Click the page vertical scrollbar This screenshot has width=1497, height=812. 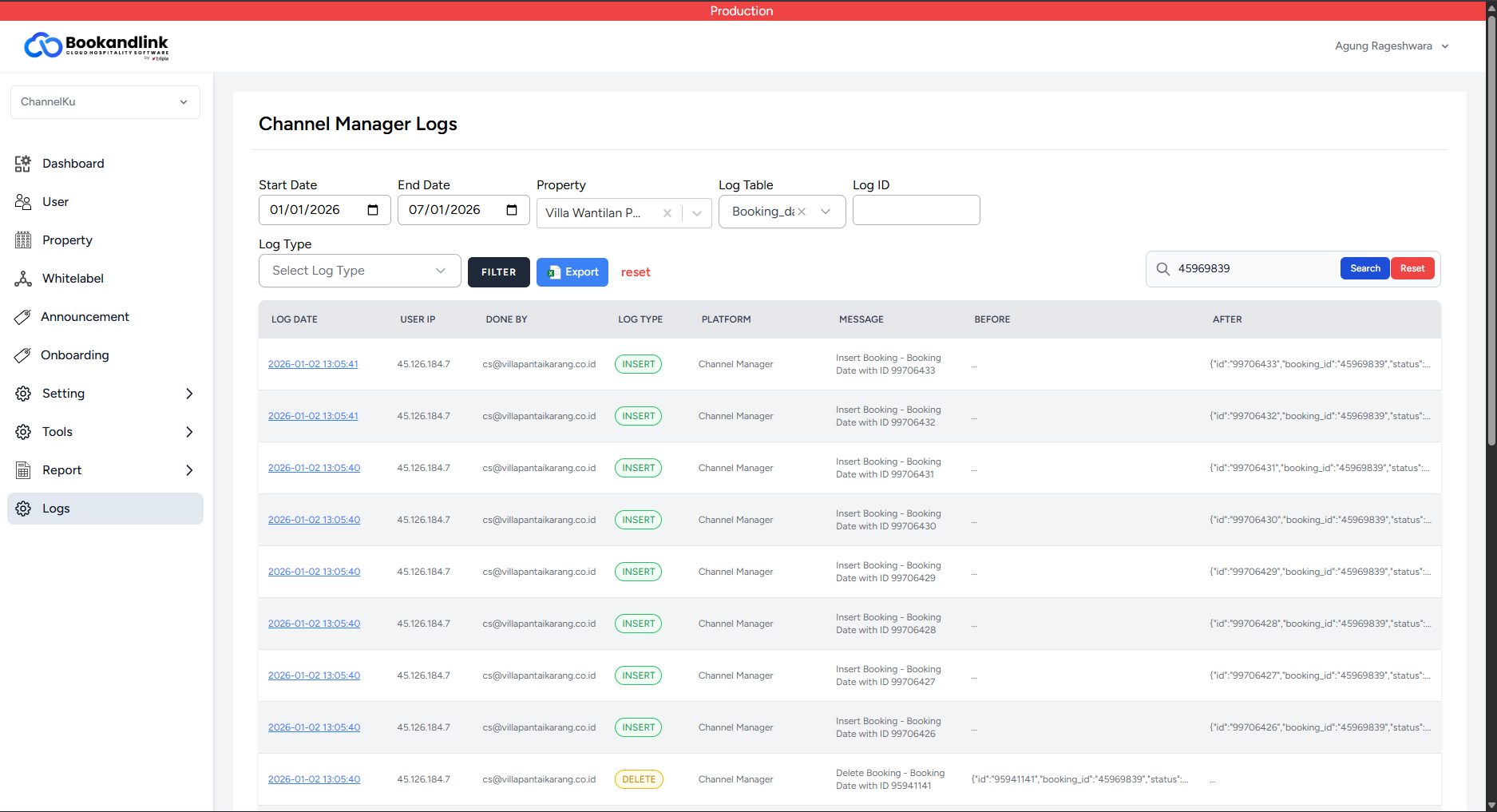1491,232
